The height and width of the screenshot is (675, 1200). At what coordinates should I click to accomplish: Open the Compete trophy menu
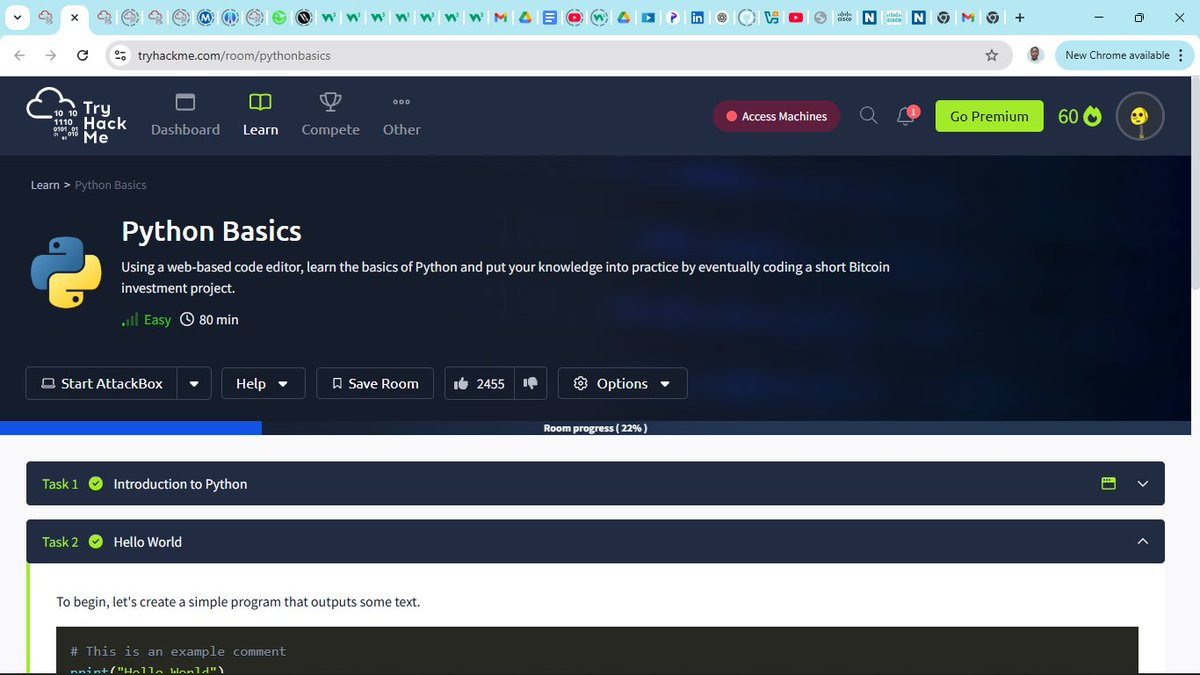click(330, 115)
